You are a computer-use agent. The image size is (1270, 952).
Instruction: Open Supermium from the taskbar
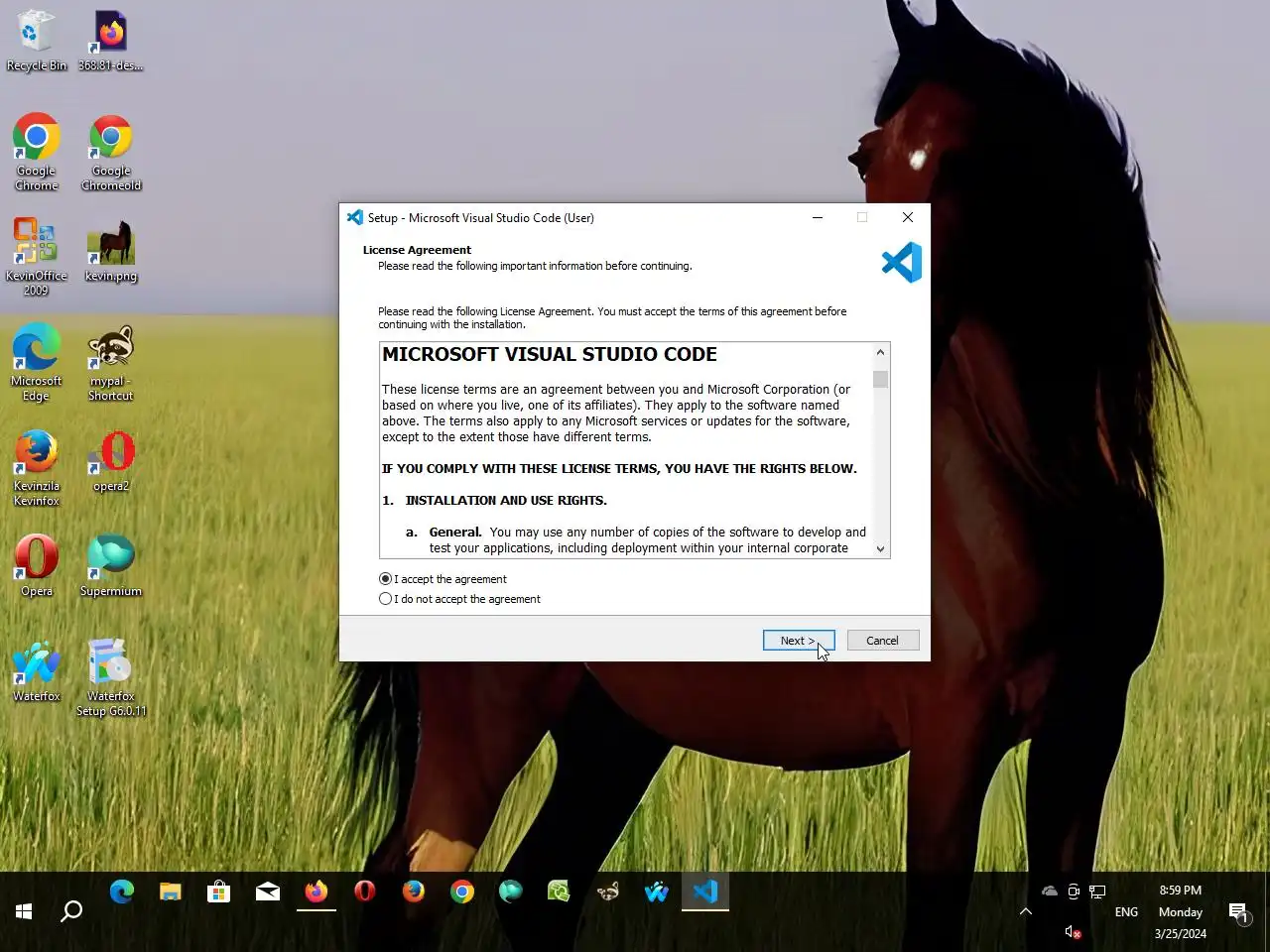coord(511,892)
